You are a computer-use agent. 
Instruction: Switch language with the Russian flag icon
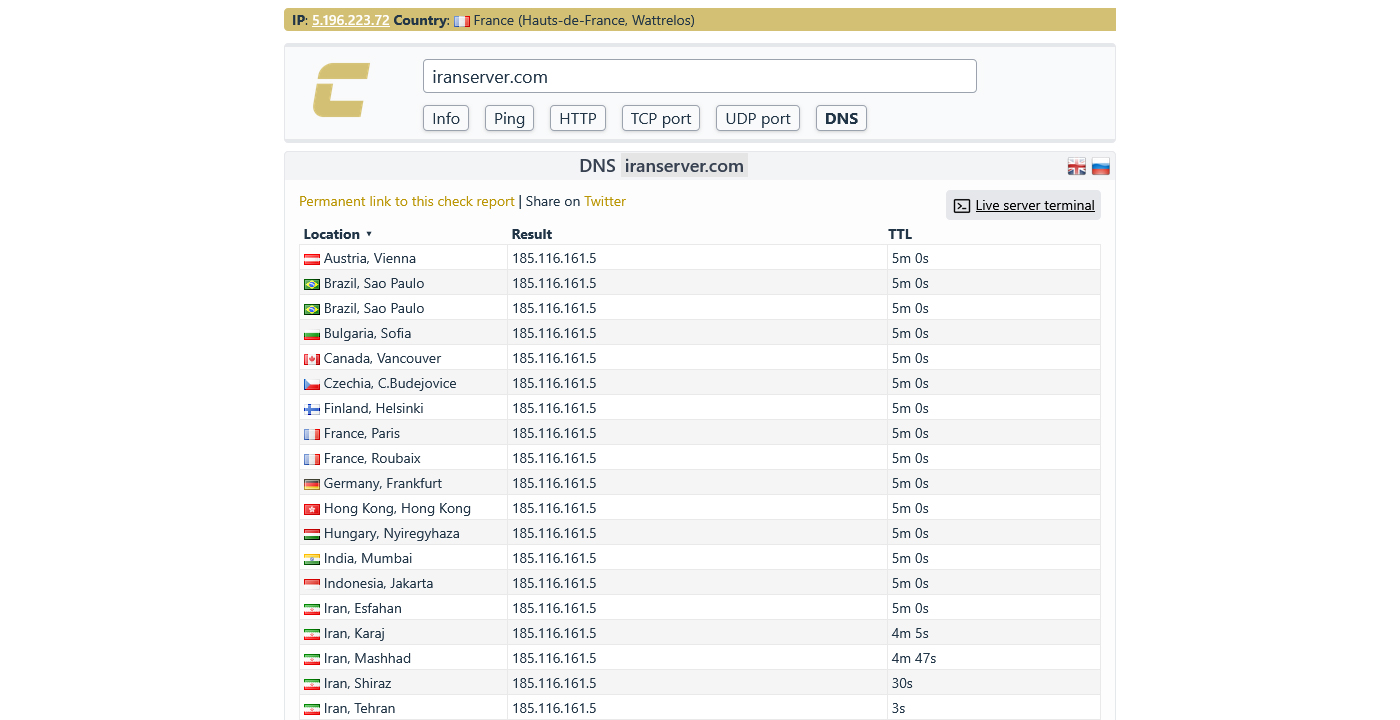(1100, 167)
